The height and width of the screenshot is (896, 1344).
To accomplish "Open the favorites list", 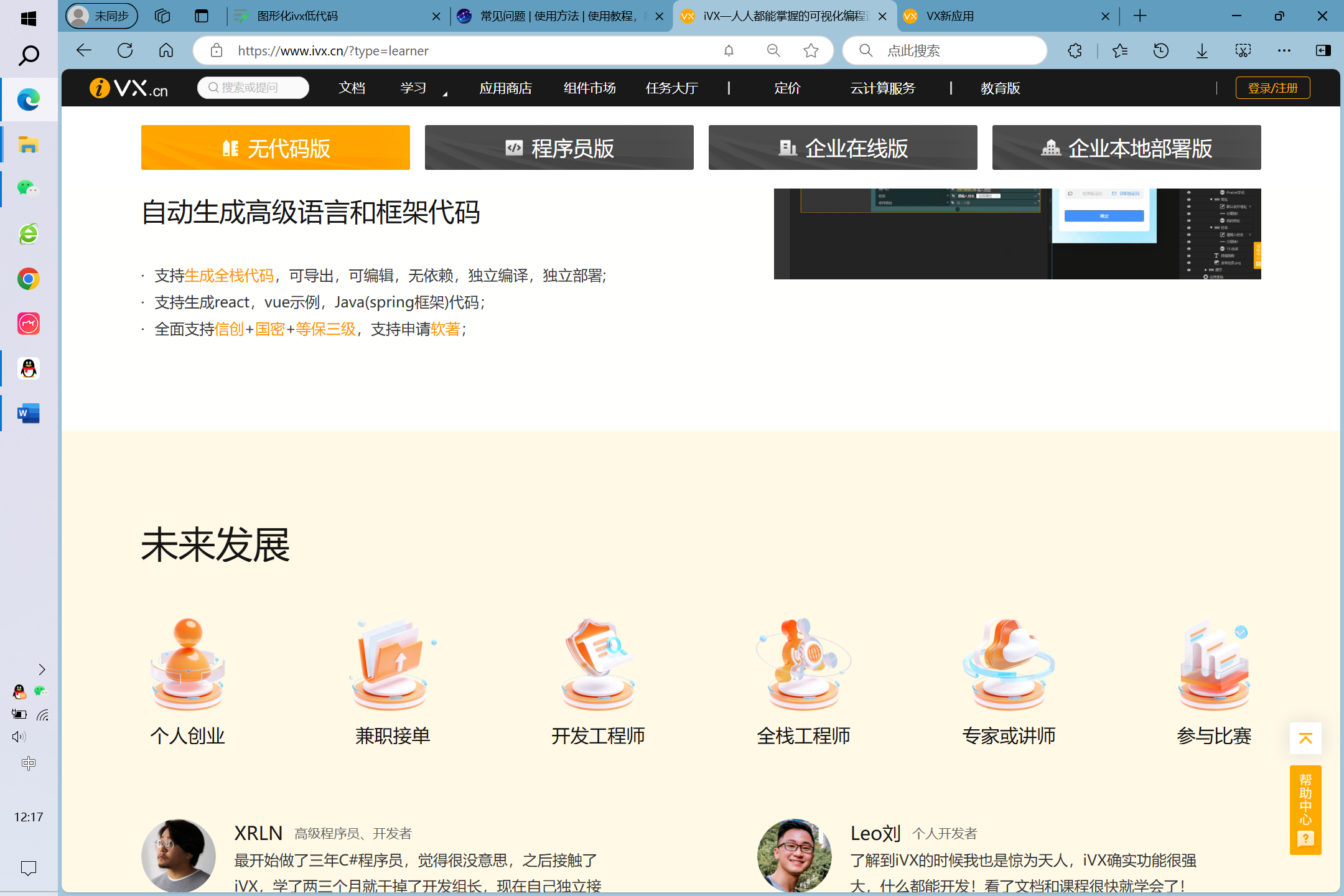I will tap(1120, 50).
